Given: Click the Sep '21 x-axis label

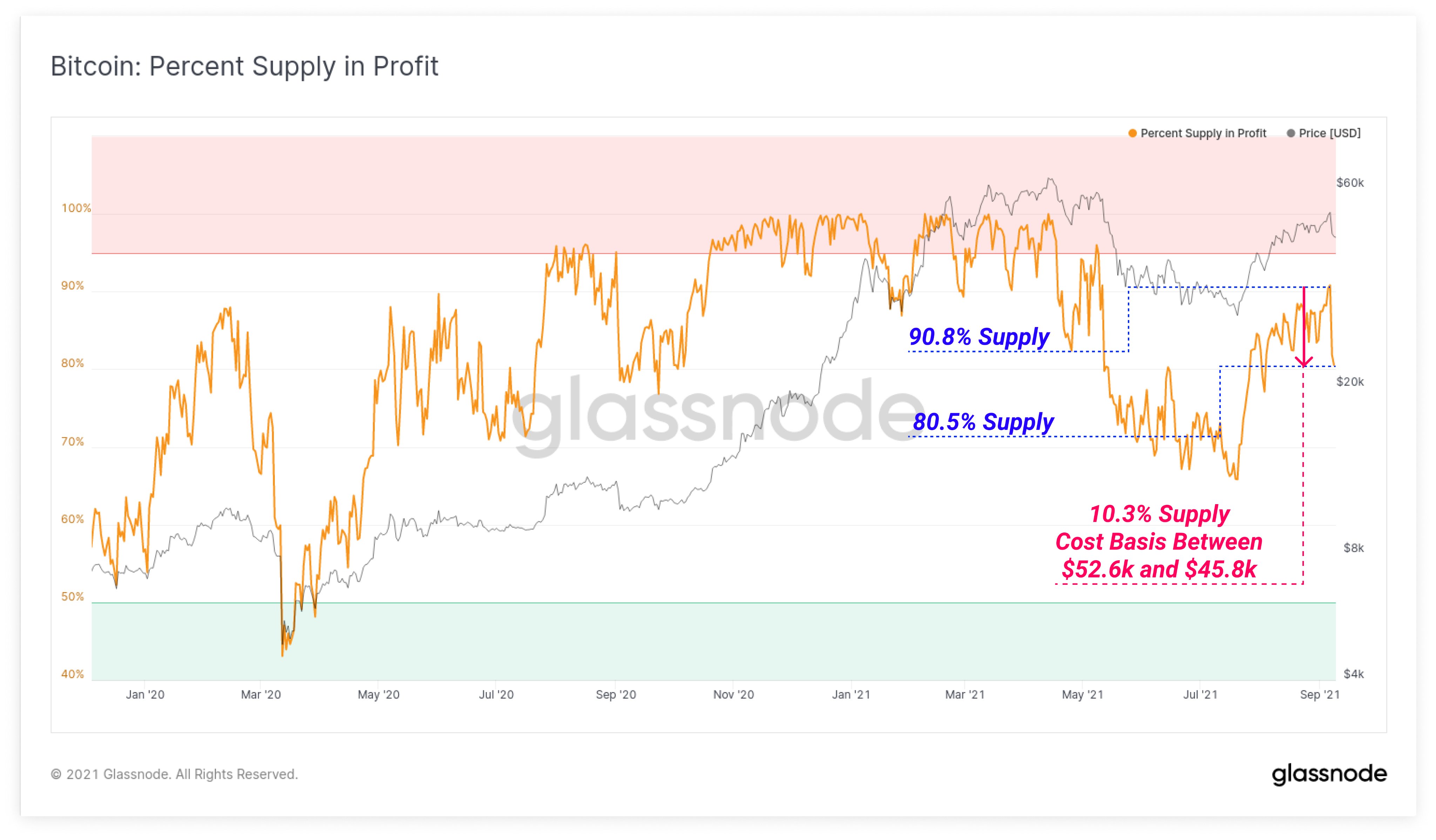Looking at the screenshot, I should [1320, 695].
